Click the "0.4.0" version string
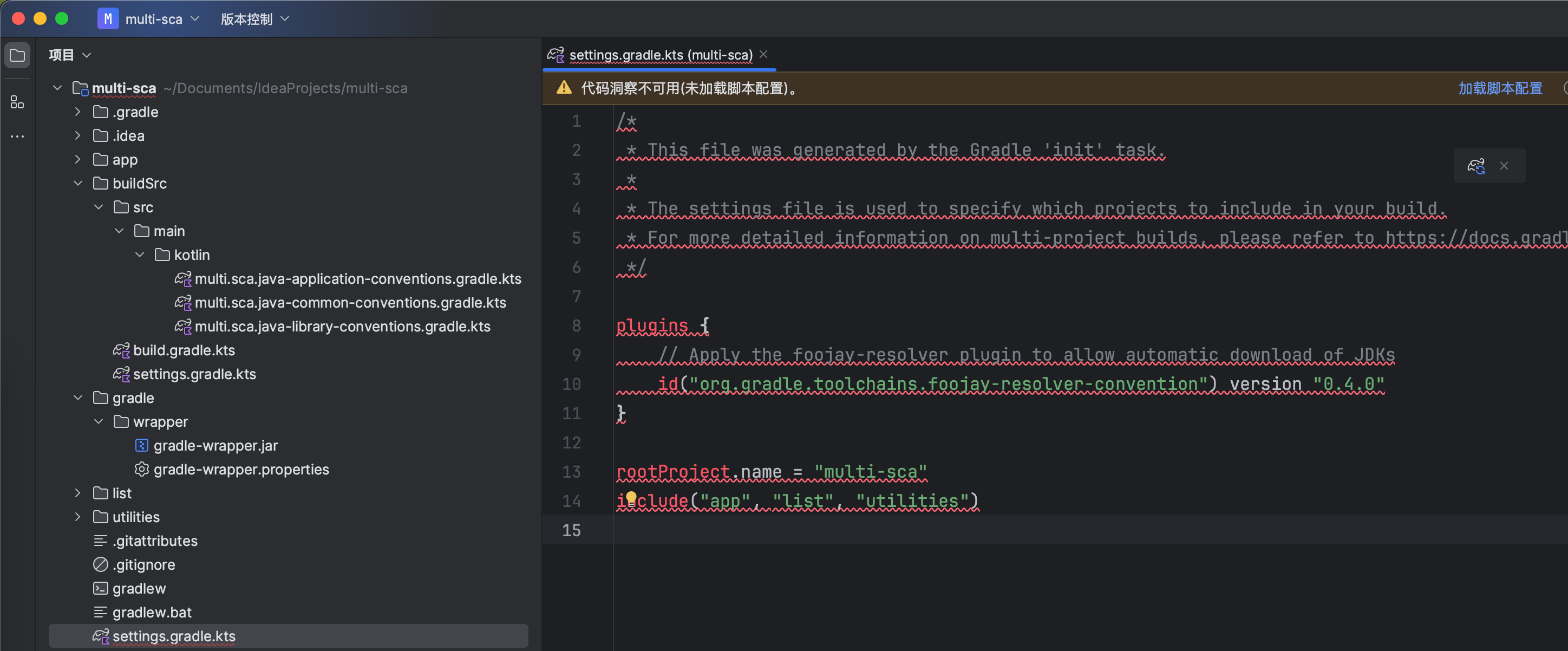This screenshot has height=651, width=1568. tap(1348, 385)
